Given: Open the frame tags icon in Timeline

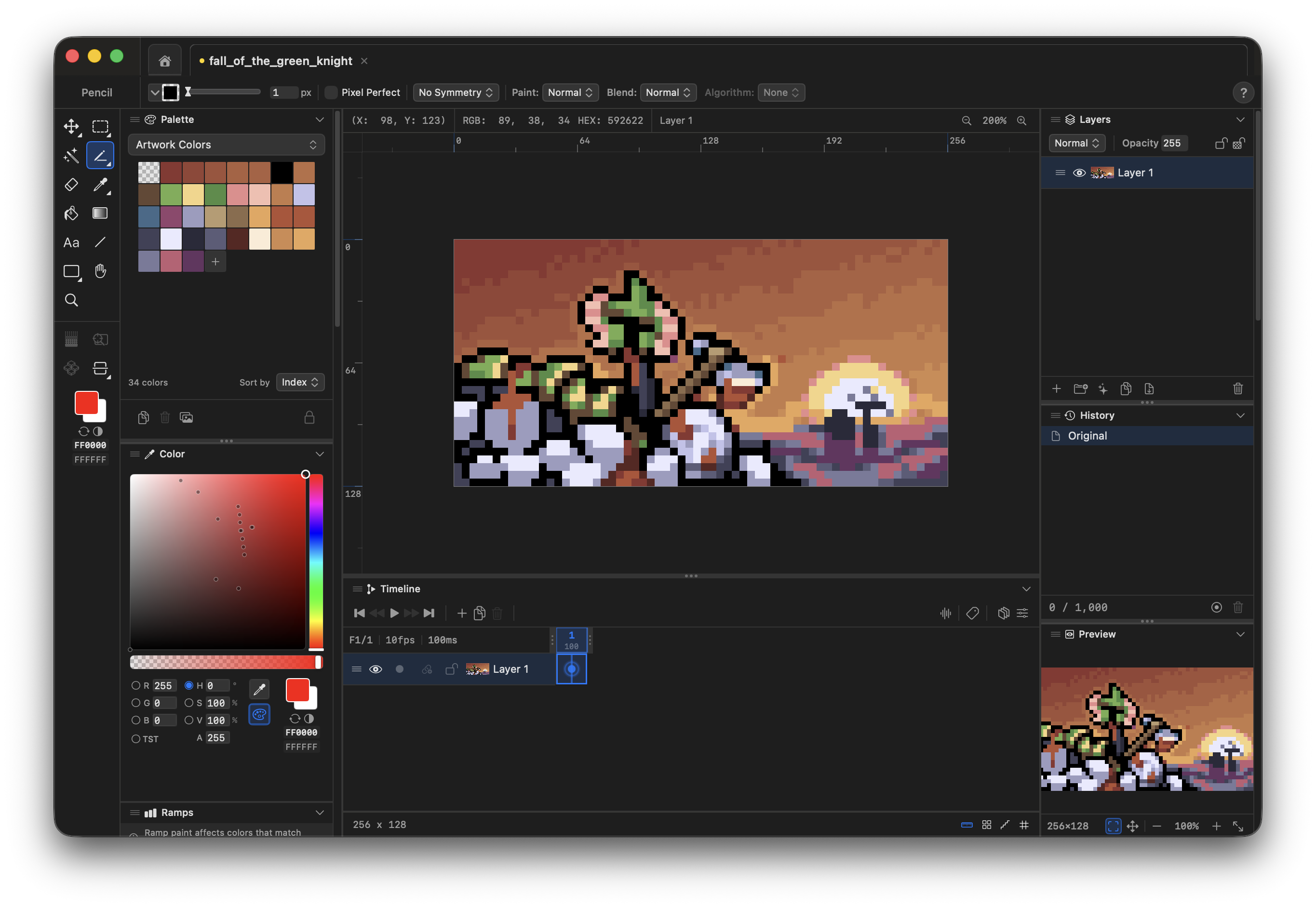Looking at the screenshot, I should 972,614.
